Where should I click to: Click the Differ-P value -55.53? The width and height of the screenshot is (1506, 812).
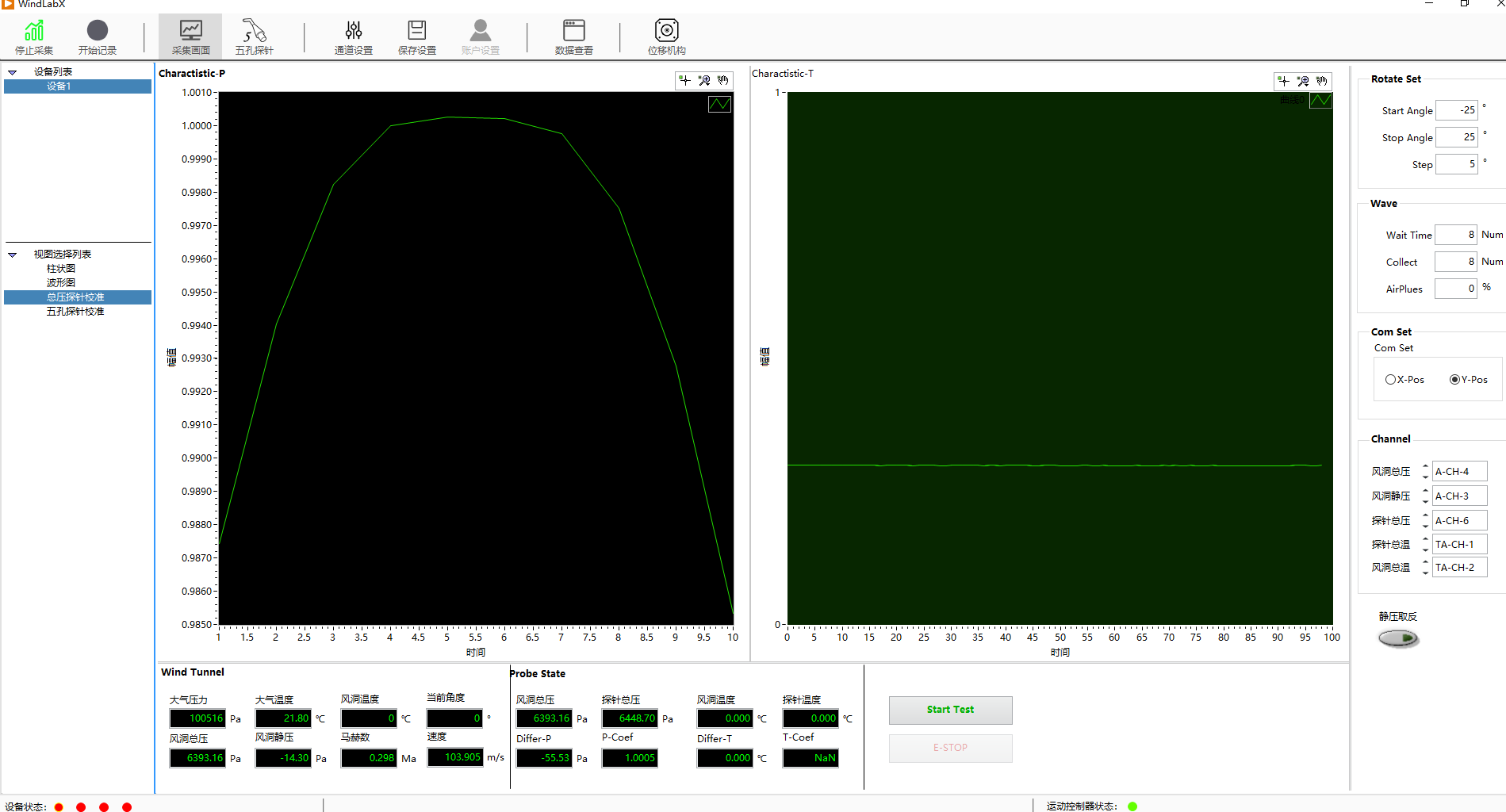[x=544, y=758]
